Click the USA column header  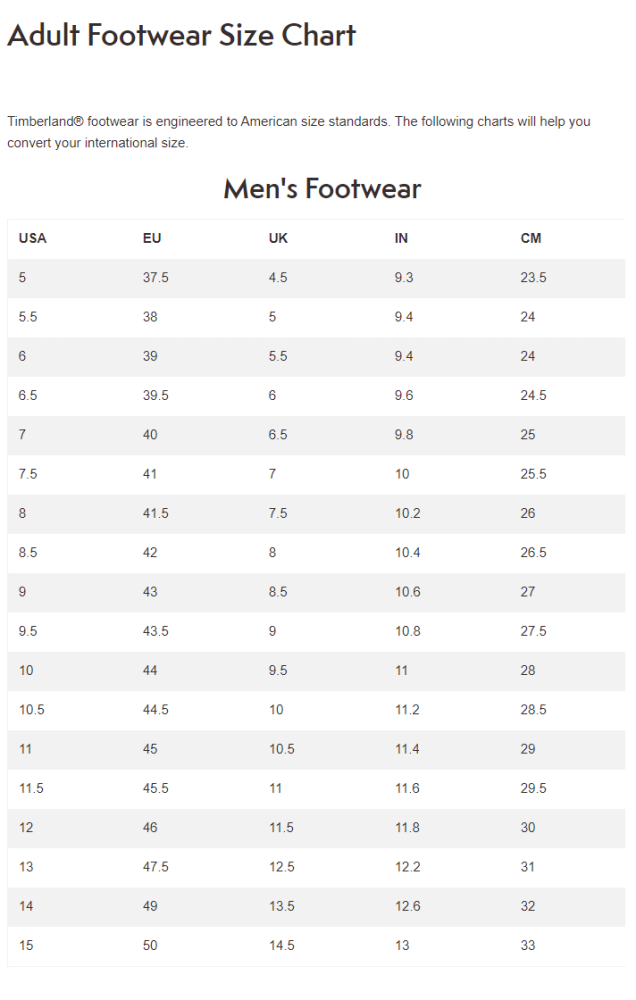32,238
